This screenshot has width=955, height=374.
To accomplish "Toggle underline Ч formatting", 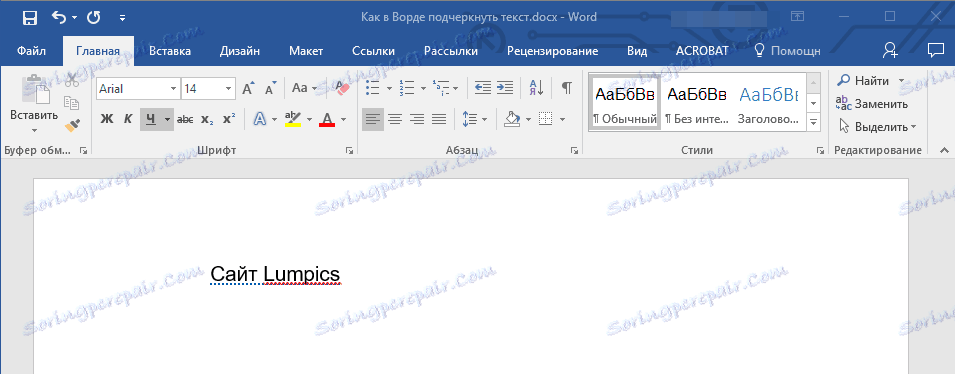I will pyautogui.click(x=150, y=119).
